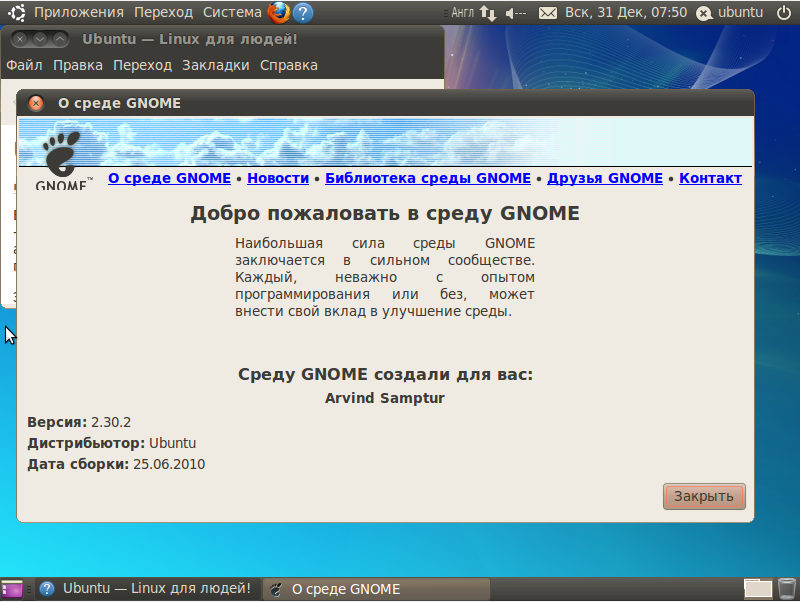Click the heading Добро пожаловать в среду GNOME
The image size is (800, 602).
click(x=385, y=213)
